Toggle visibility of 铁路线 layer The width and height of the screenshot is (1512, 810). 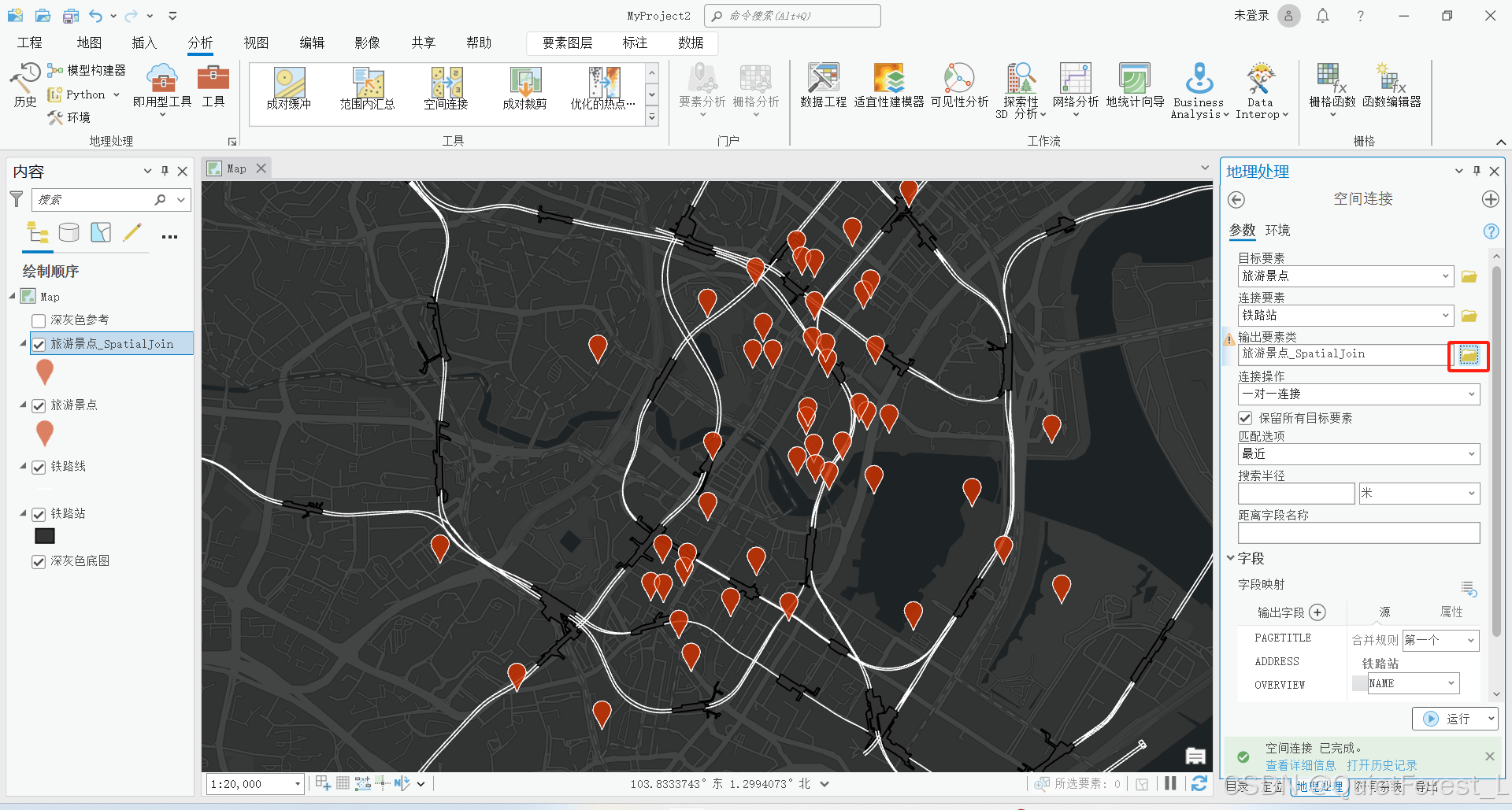39,467
